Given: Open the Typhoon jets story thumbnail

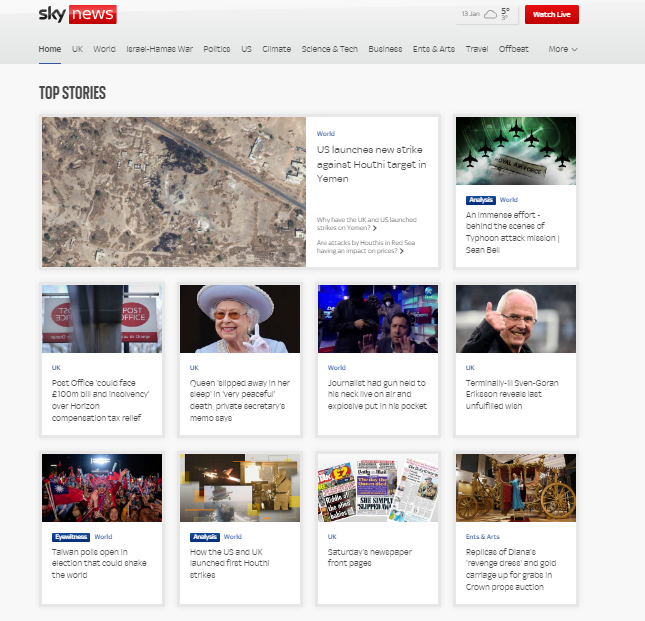Looking at the screenshot, I should (x=515, y=151).
